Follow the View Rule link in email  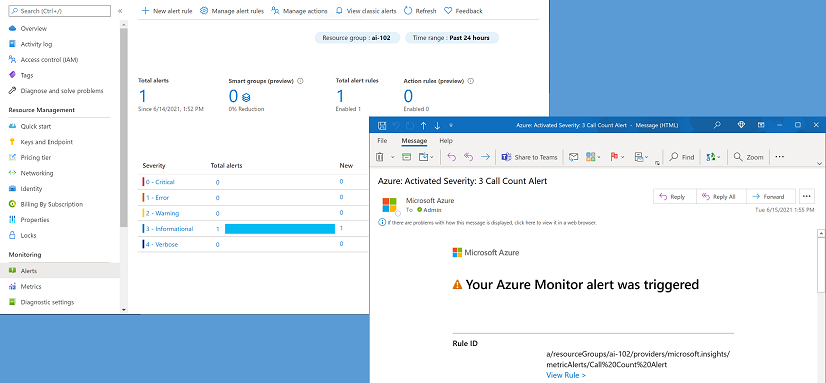click(566, 375)
